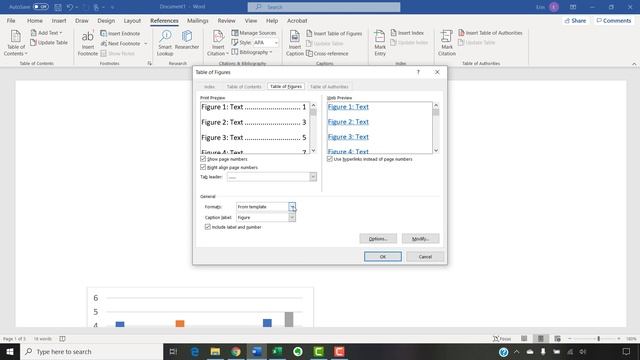Click the Modify button
Viewport: 640px width, 360px height.
[420, 238]
